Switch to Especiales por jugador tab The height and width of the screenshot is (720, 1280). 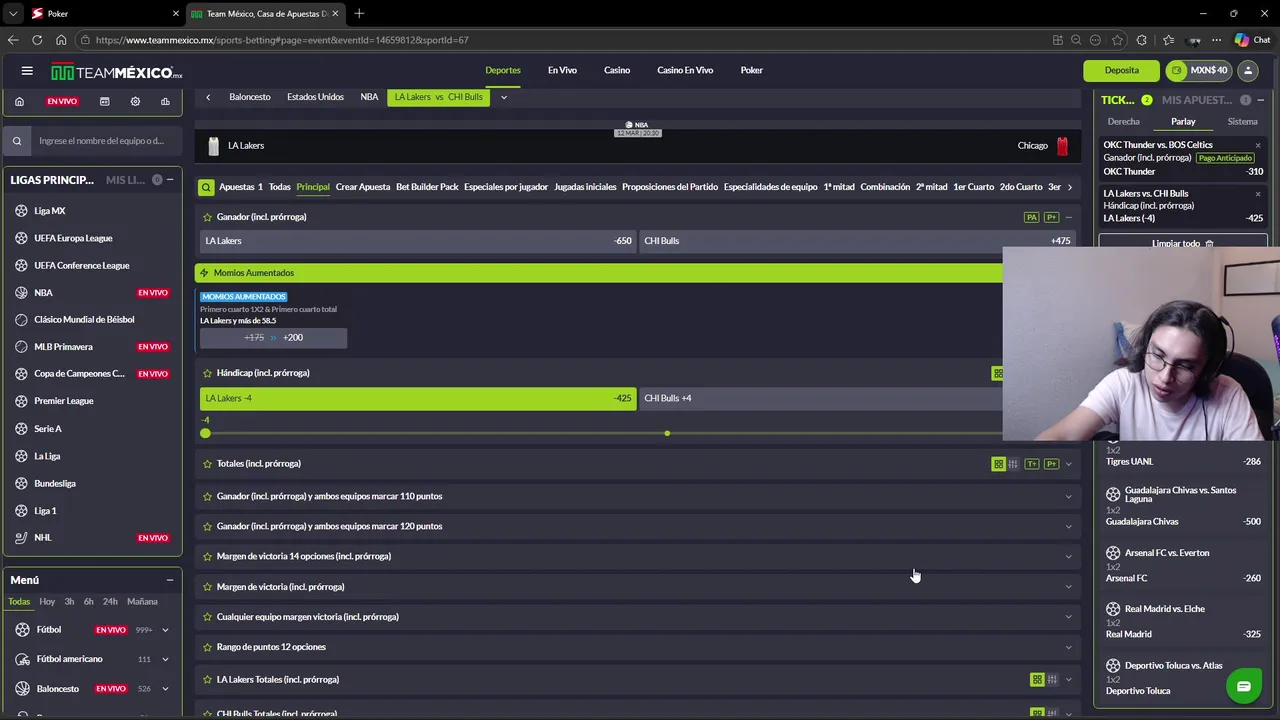point(506,187)
